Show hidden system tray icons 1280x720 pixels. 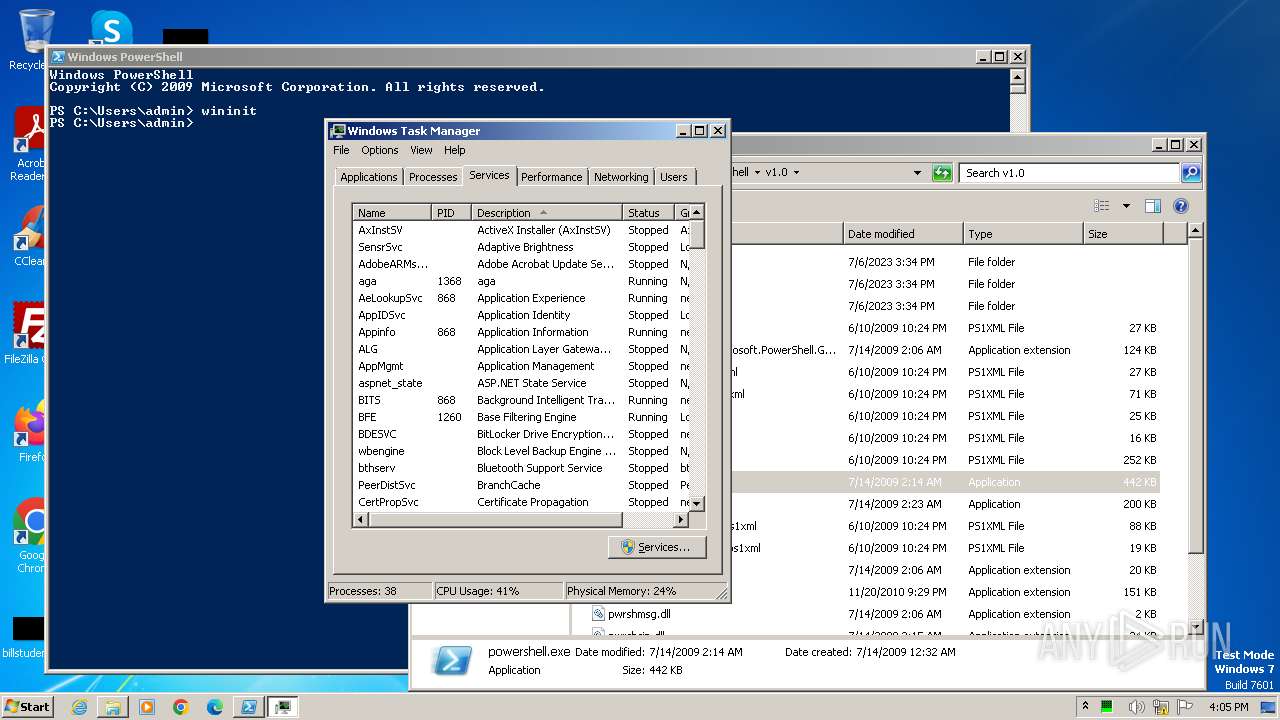point(1086,707)
